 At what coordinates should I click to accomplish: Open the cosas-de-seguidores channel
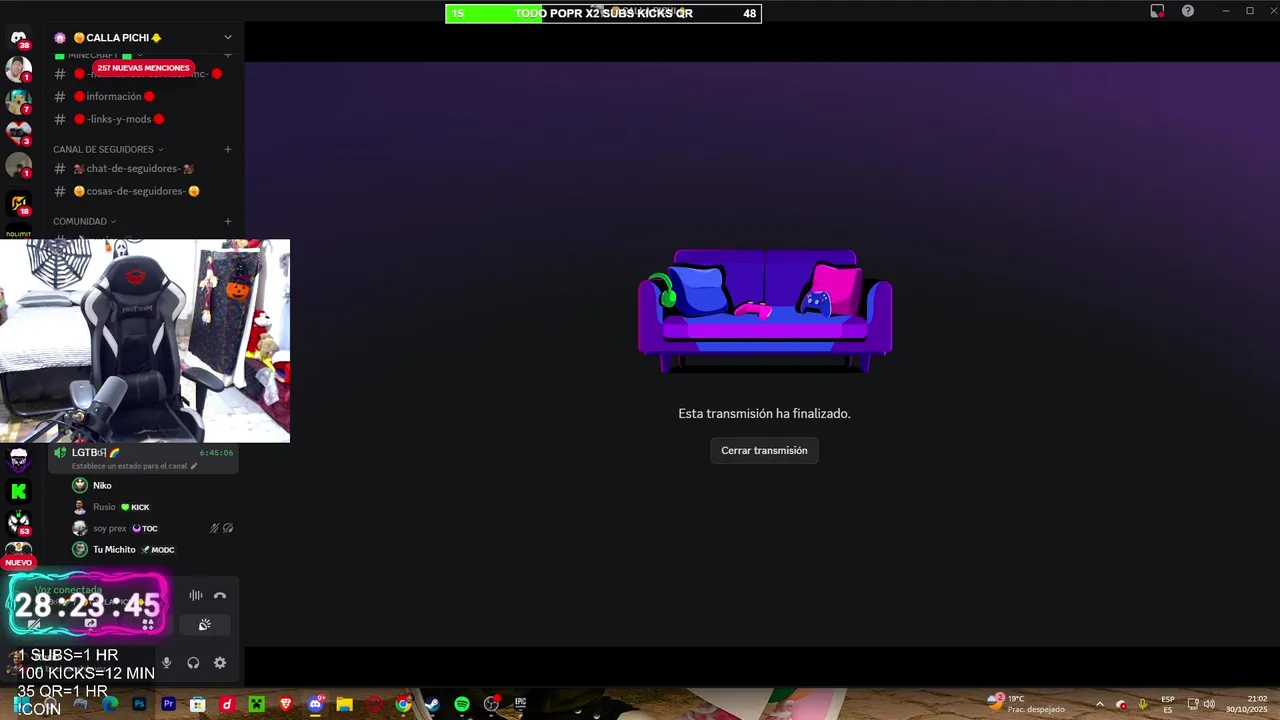[142, 191]
